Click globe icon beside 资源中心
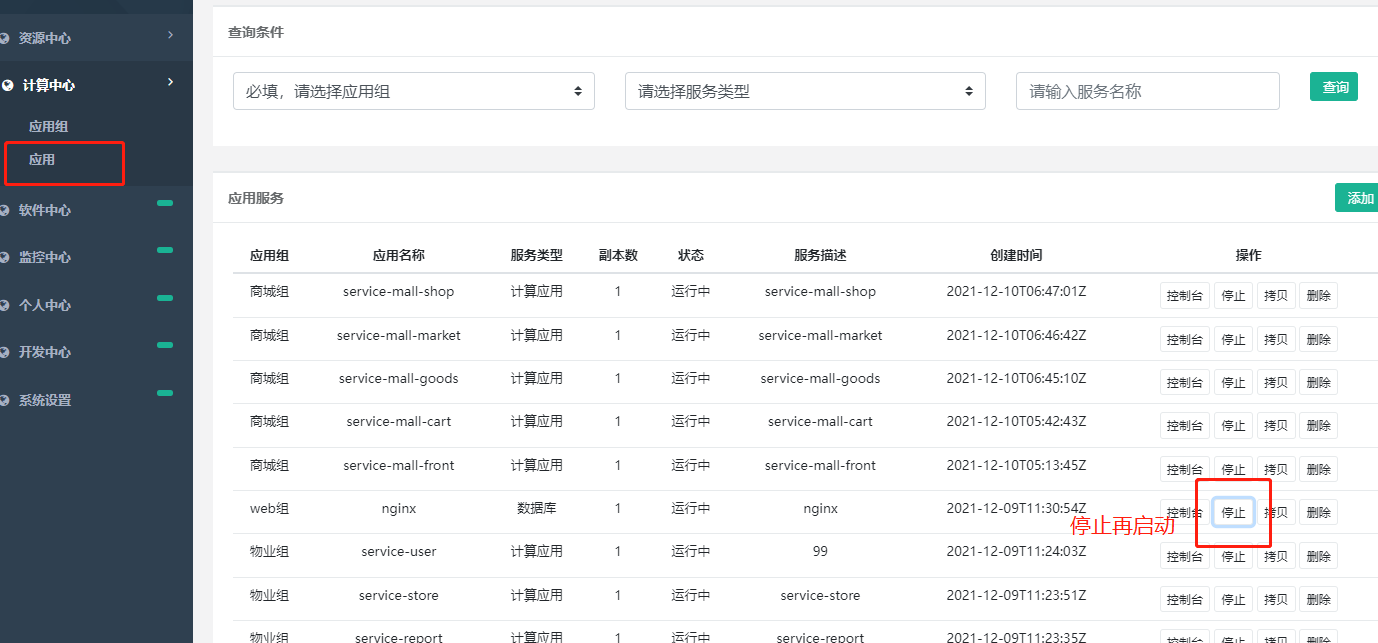Image resolution: width=1378 pixels, height=643 pixels. coord(5,38)
